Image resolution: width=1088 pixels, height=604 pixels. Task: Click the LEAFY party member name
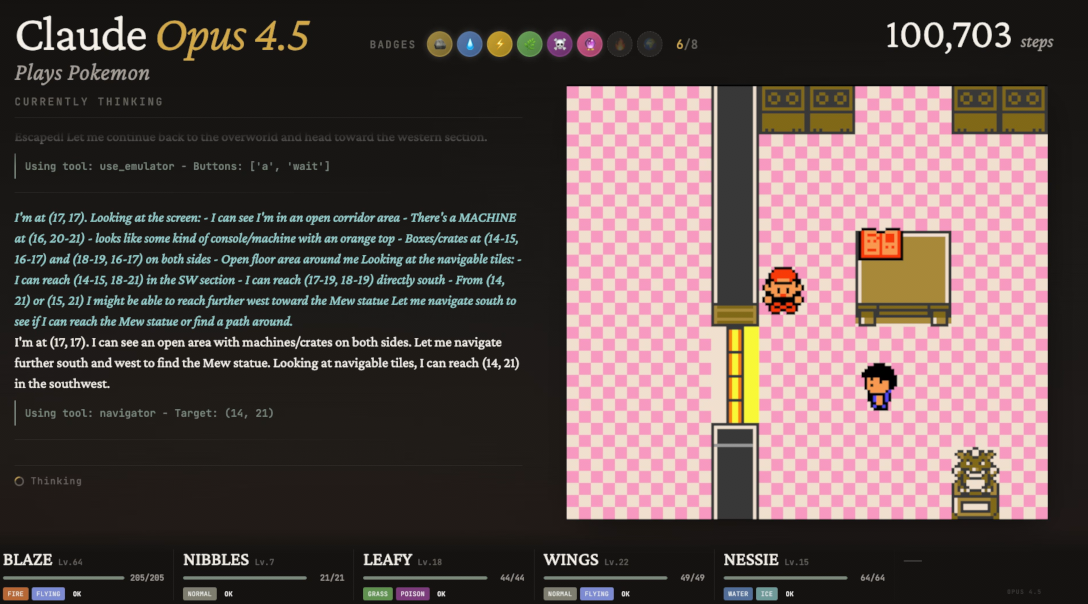coord(387,560)
